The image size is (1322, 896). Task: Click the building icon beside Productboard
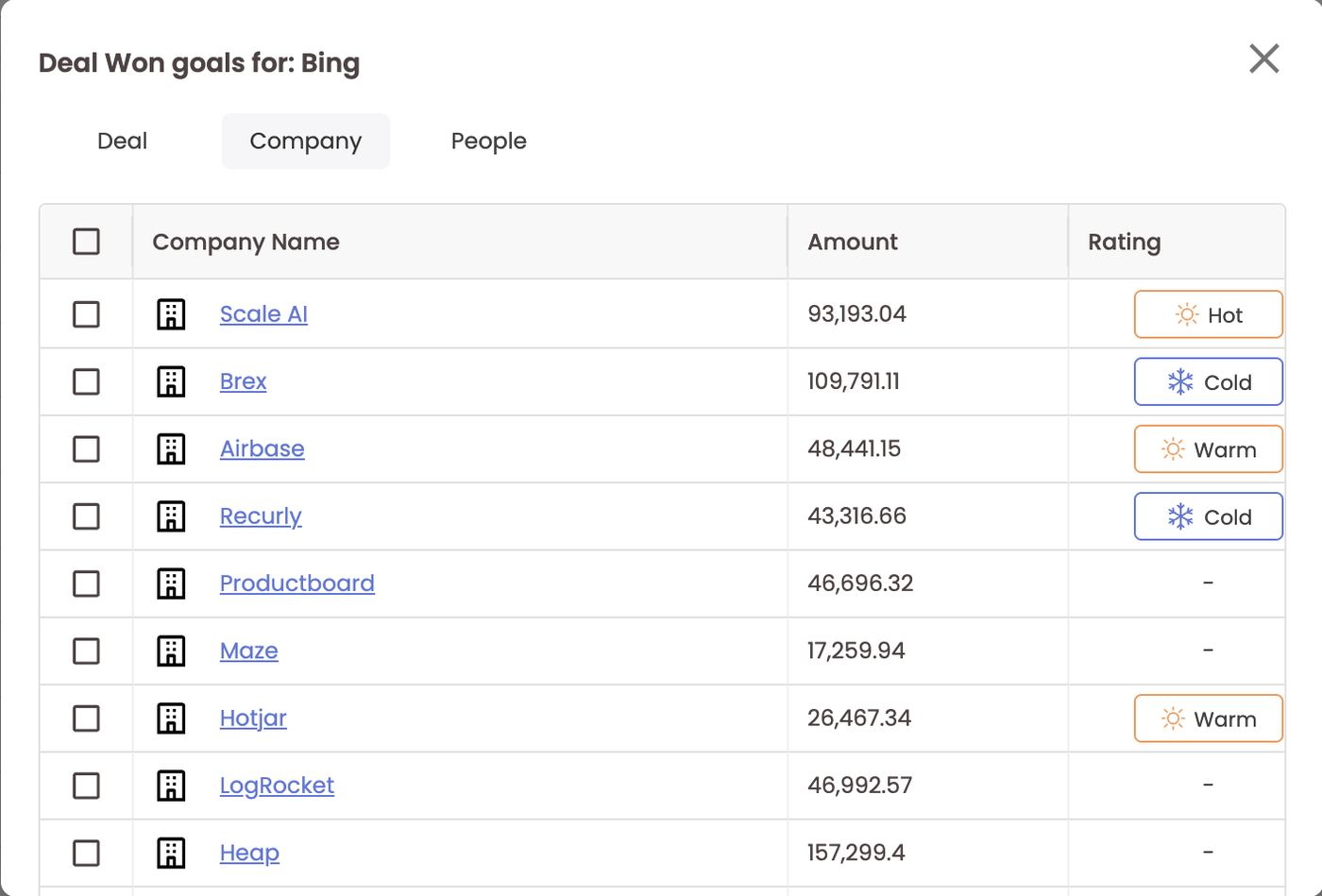[171, 583]
